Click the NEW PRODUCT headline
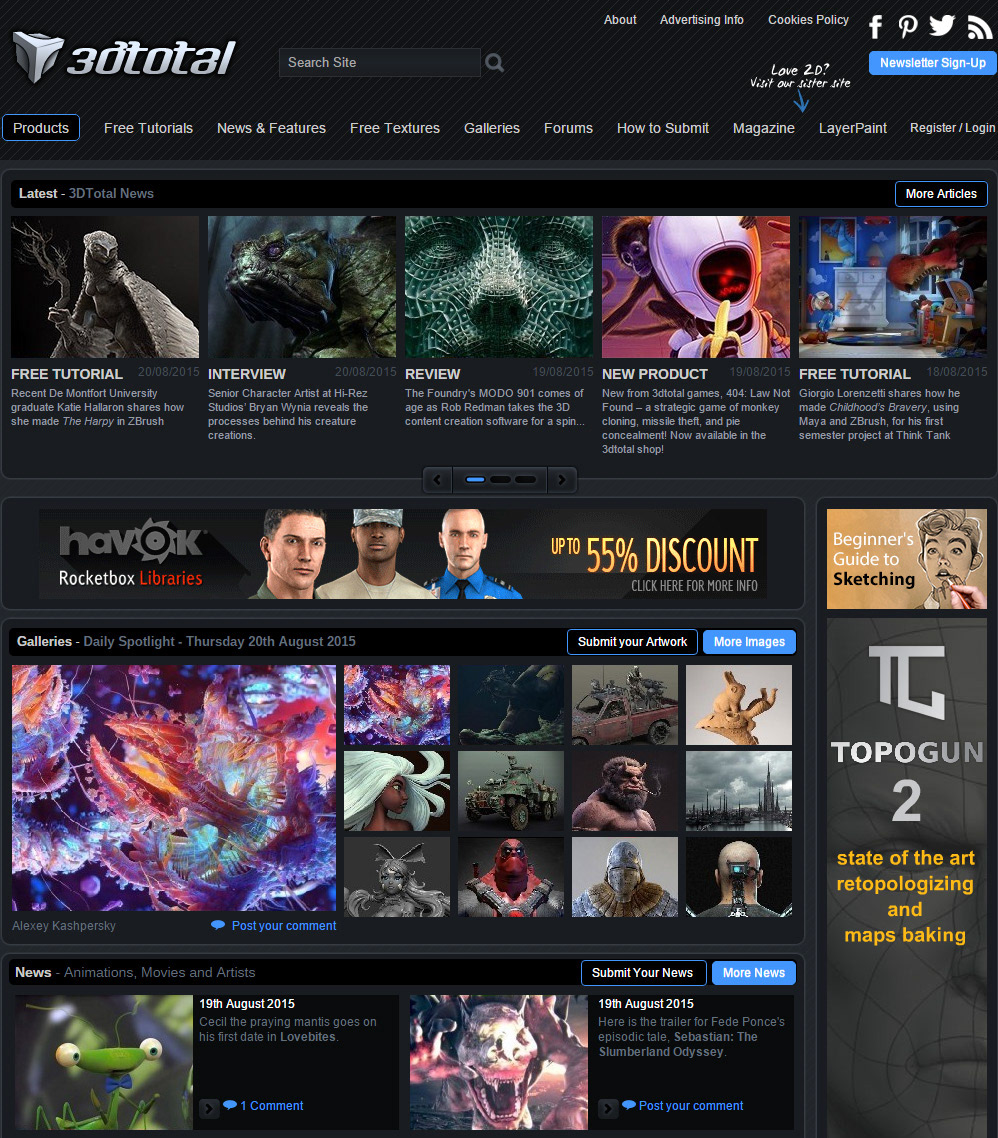The image size is (998, 1138). coord(655,374)
